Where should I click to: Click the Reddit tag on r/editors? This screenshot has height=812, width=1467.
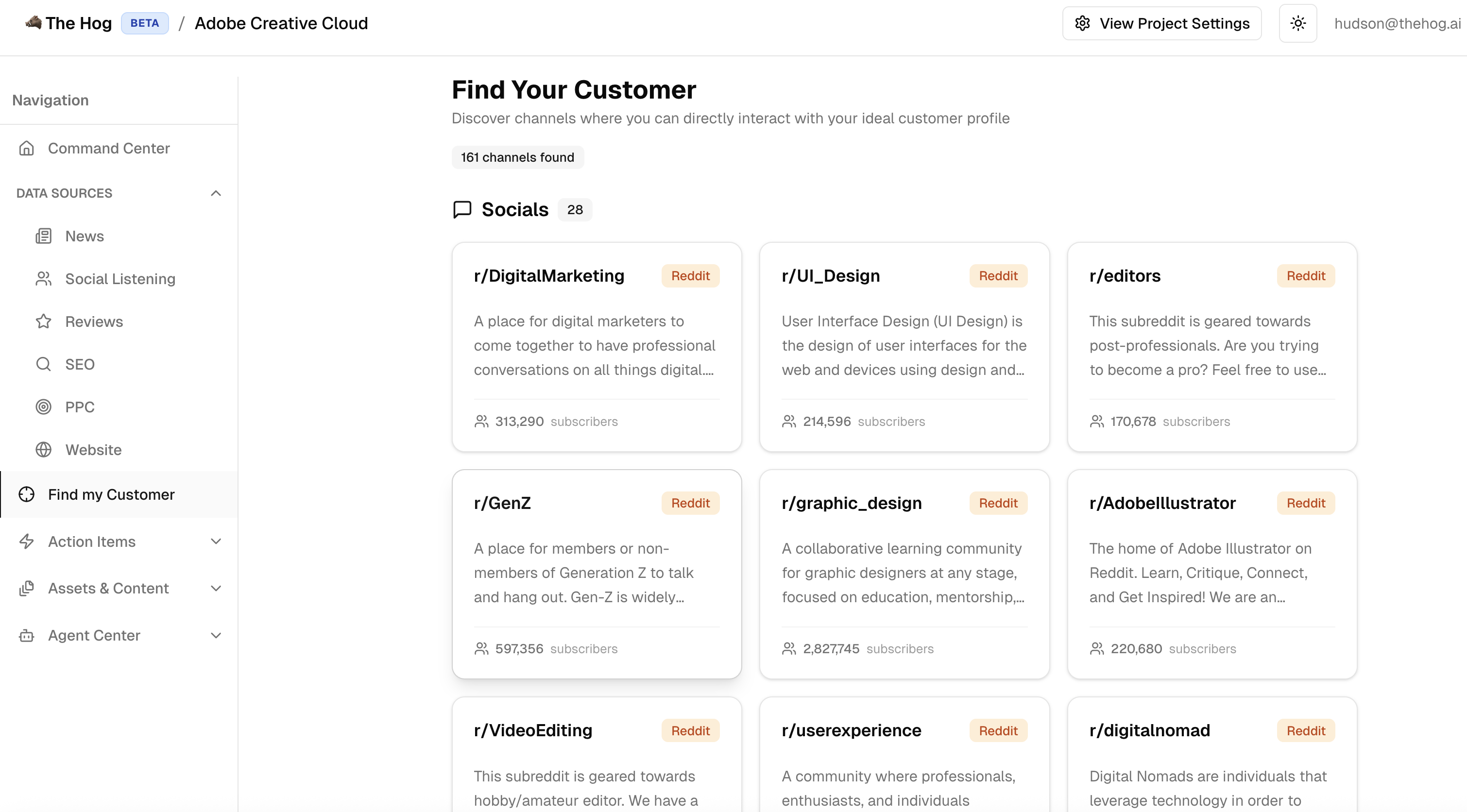pyautogui.click(x=1305, y=275)
